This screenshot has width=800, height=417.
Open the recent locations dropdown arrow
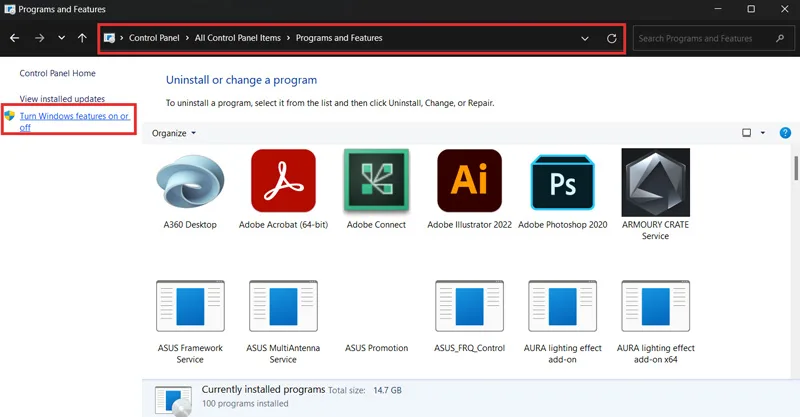[61, 38]
